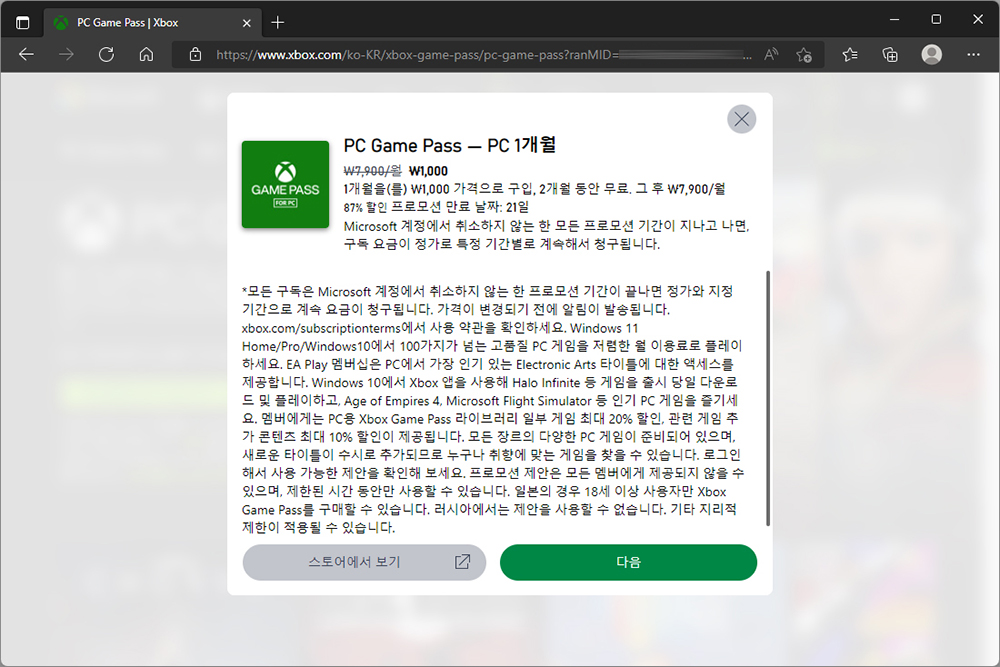Click the green 다음 button

628,562
